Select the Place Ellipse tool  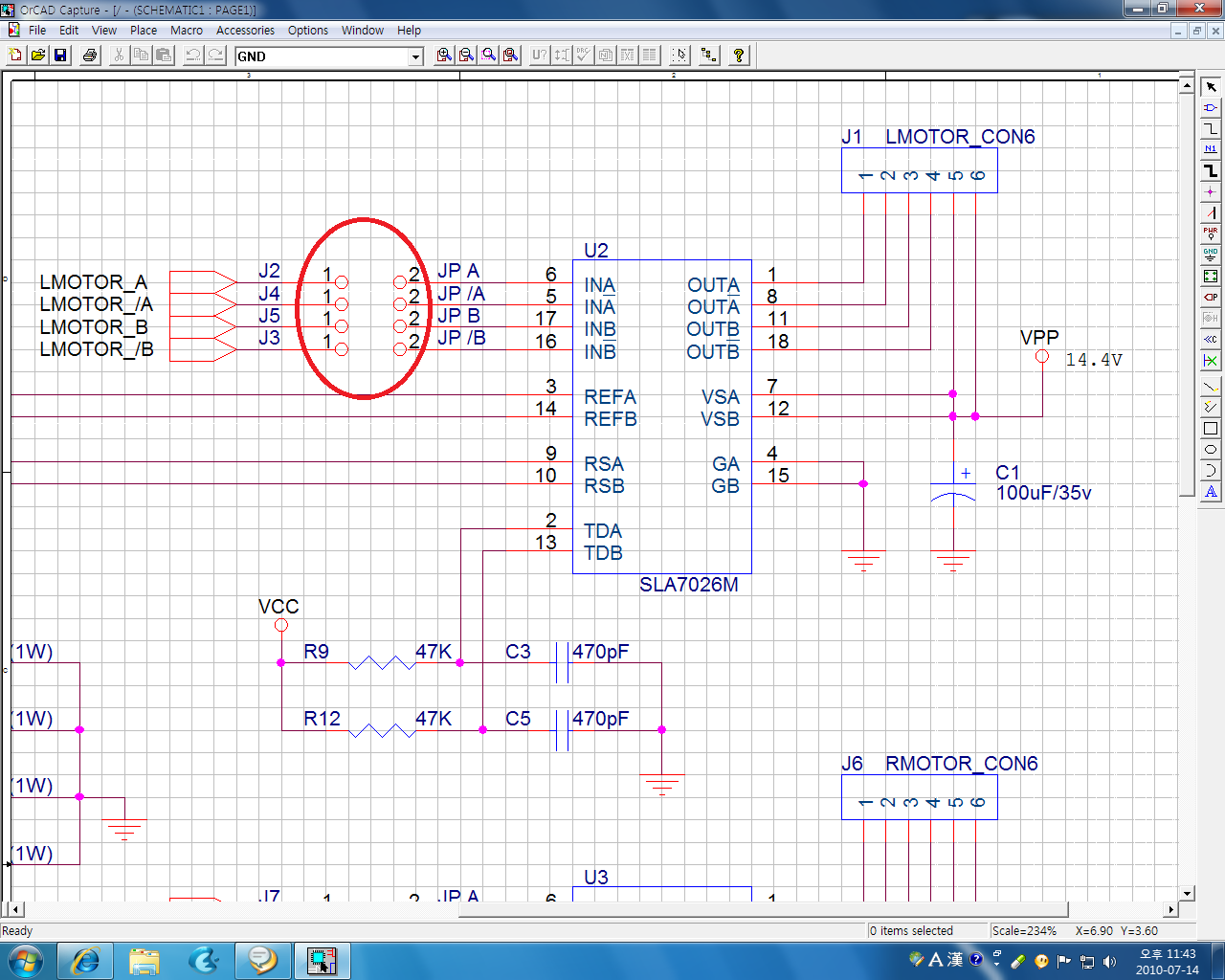[1211, 450]
